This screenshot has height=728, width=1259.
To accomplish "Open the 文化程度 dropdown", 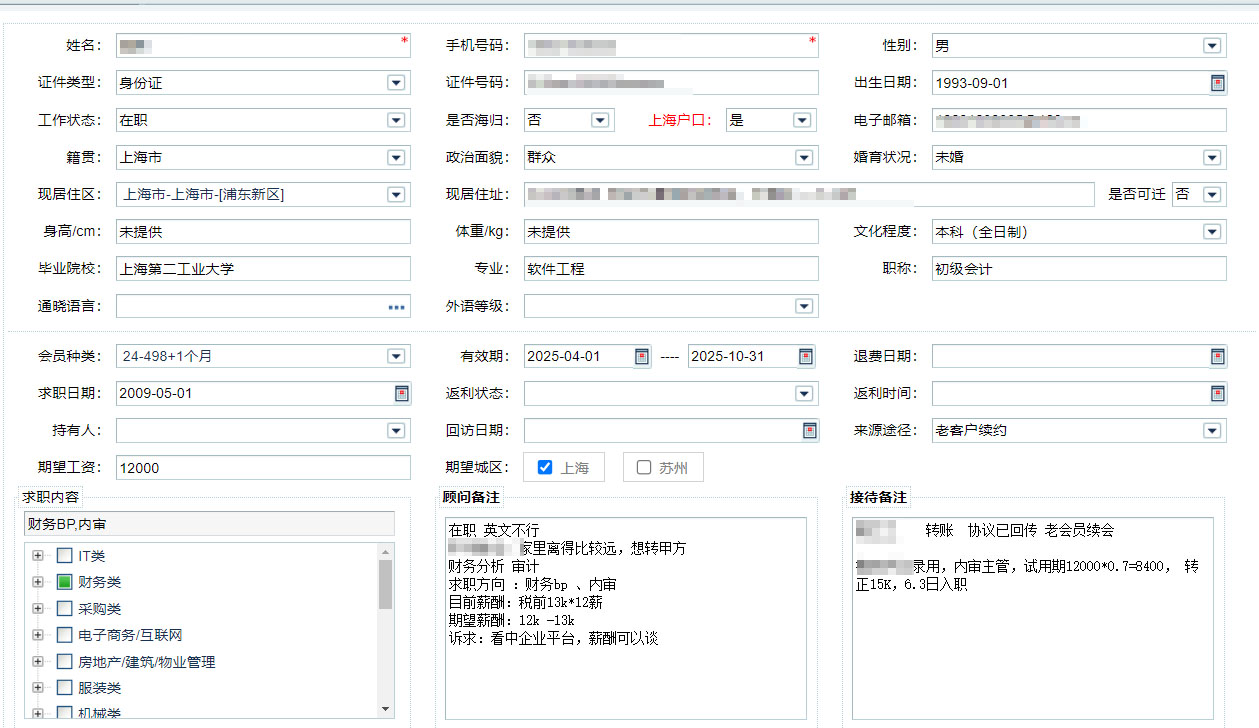I will (x=1212, y=231).
